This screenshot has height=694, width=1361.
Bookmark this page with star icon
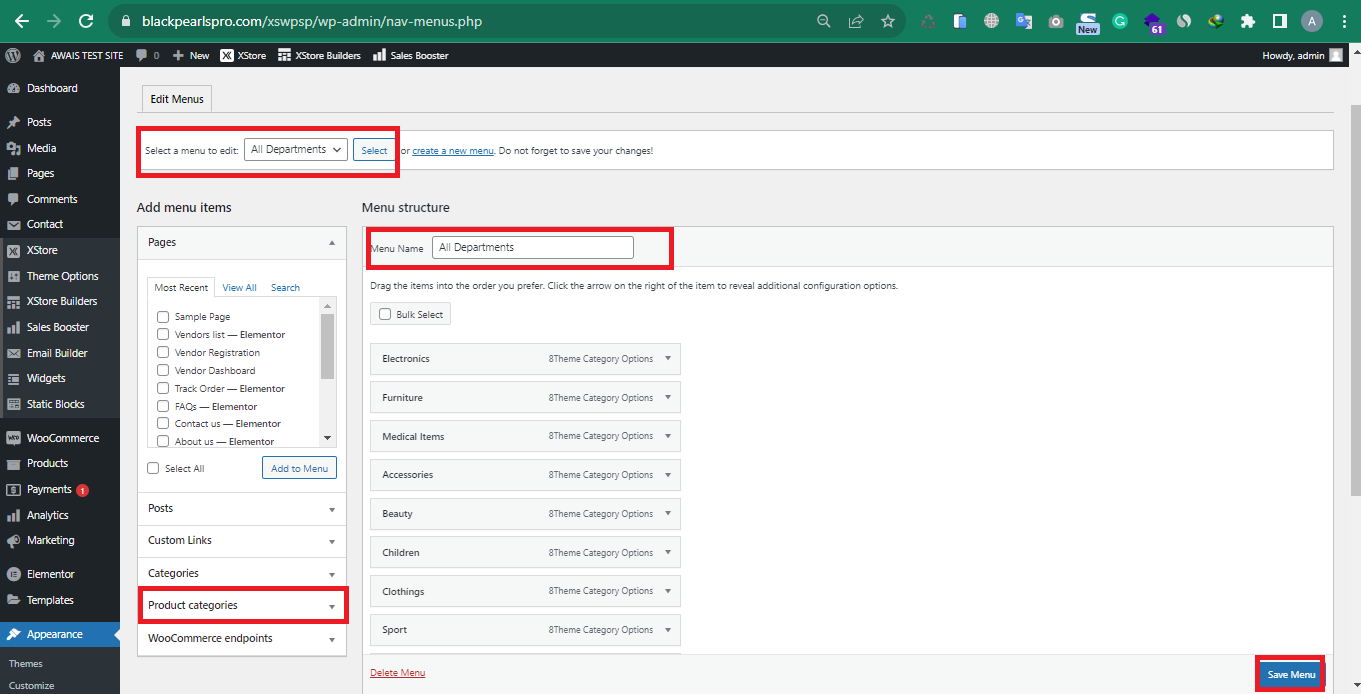(x=888, y=21)
